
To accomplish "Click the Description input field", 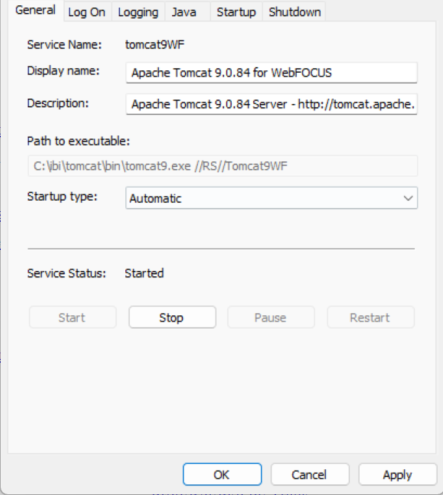I will coord(271,104).
